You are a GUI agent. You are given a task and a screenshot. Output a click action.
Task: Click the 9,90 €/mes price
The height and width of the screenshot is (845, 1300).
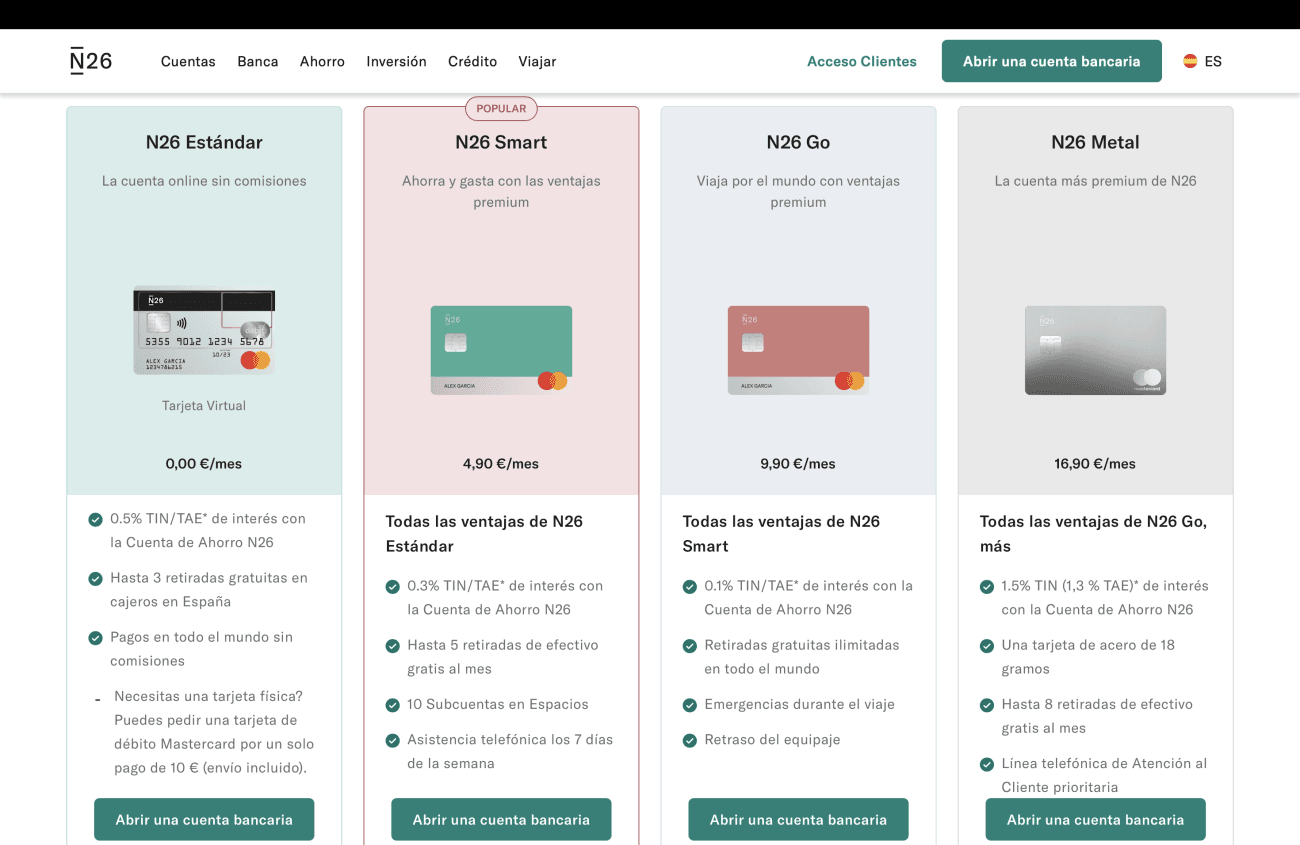(x=798, y=463)
